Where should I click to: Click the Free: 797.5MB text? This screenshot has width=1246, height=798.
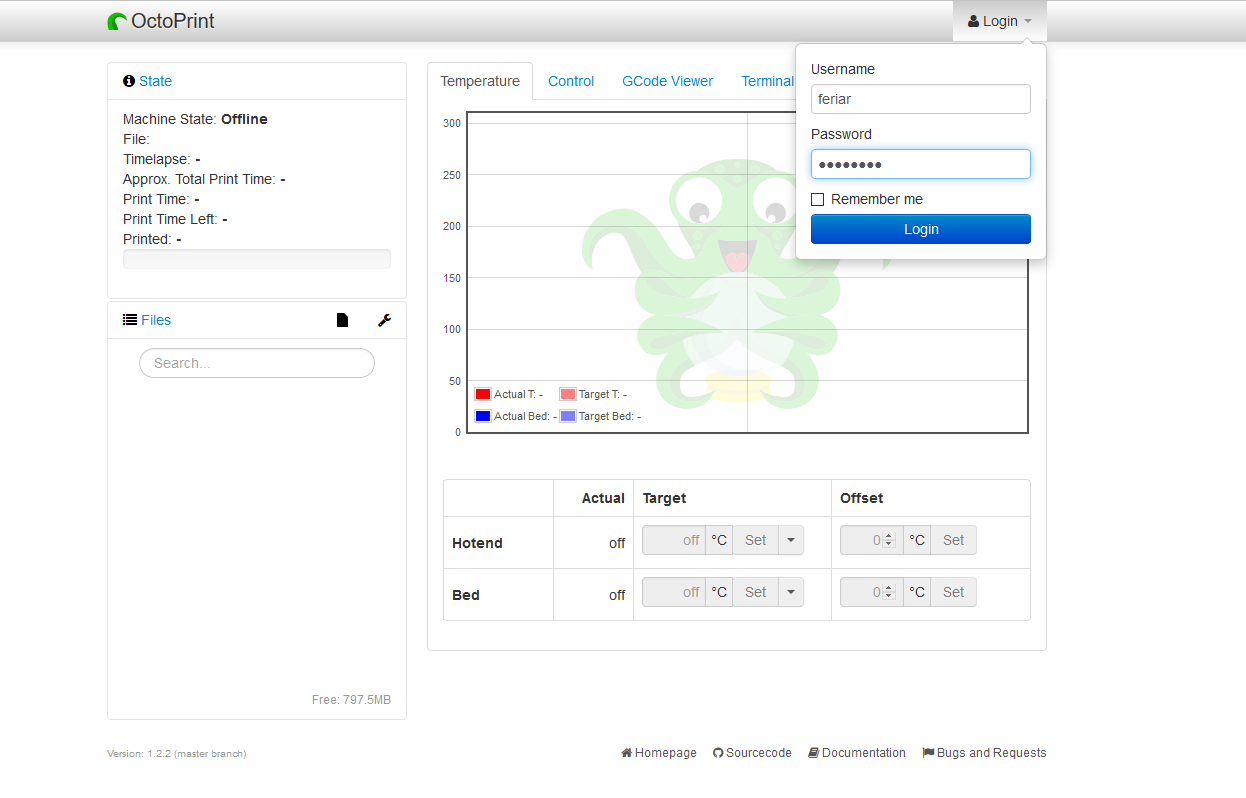351,700
